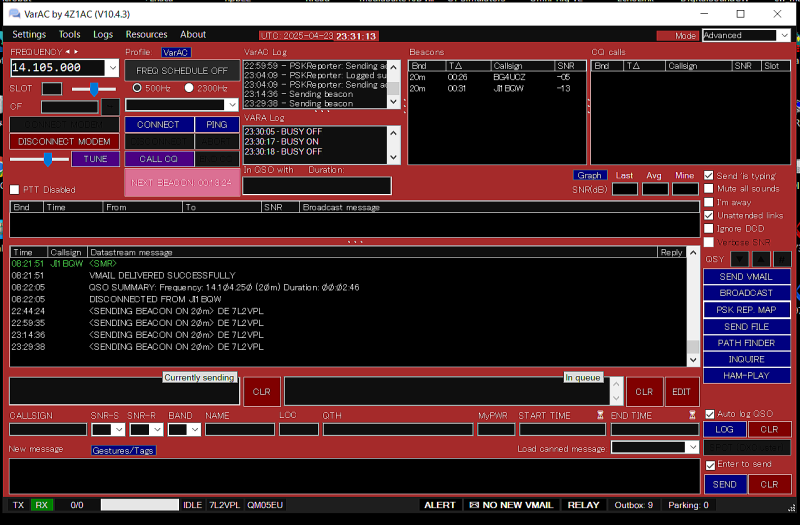Click the SEND VMAIL button

click(x=746, y=277)
